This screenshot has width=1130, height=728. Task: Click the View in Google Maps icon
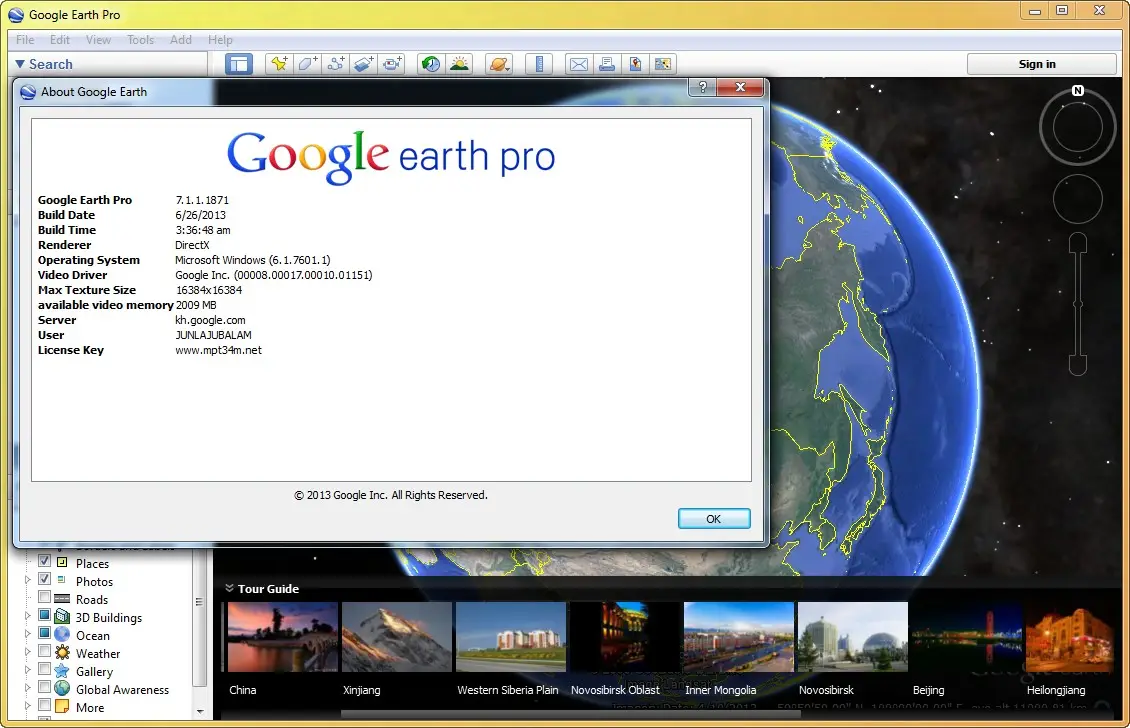(663, 64)
